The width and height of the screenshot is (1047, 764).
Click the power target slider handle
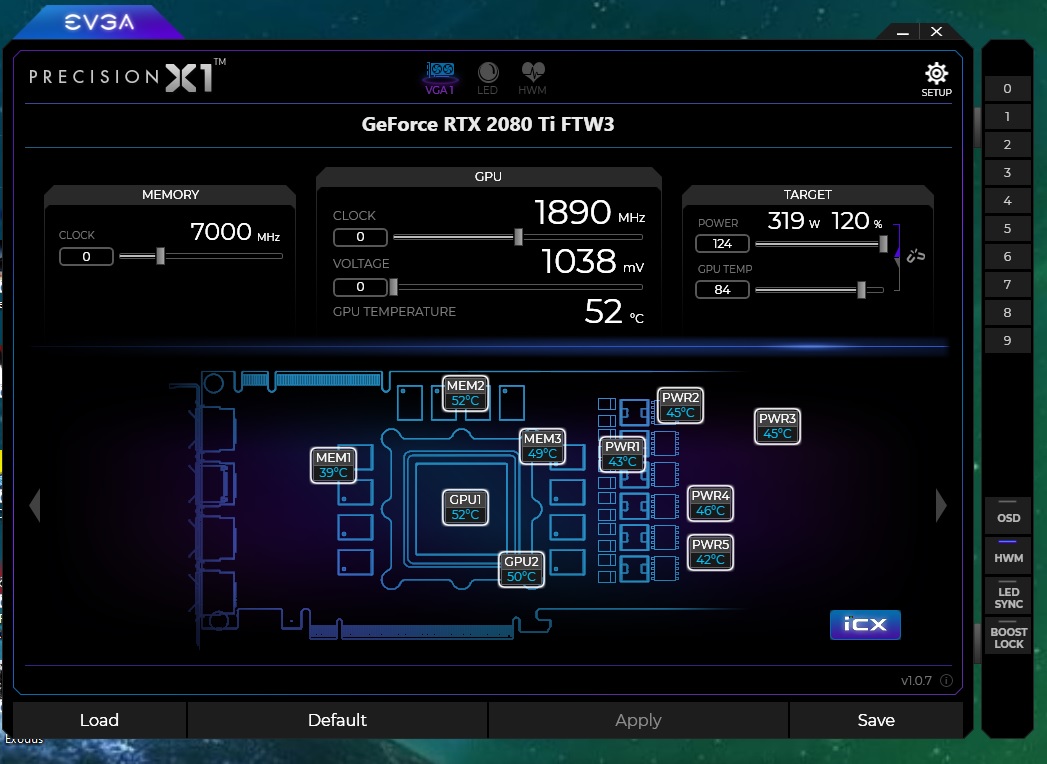click(x=883, y=244)
